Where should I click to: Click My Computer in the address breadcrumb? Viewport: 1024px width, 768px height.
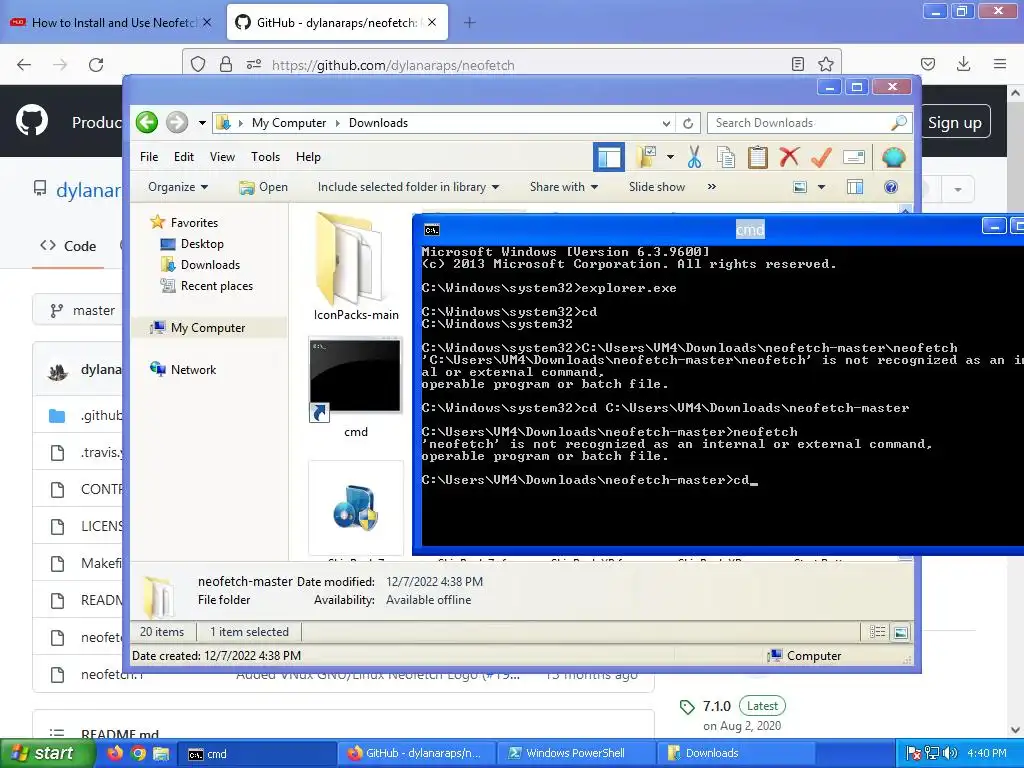coord(289,123)
